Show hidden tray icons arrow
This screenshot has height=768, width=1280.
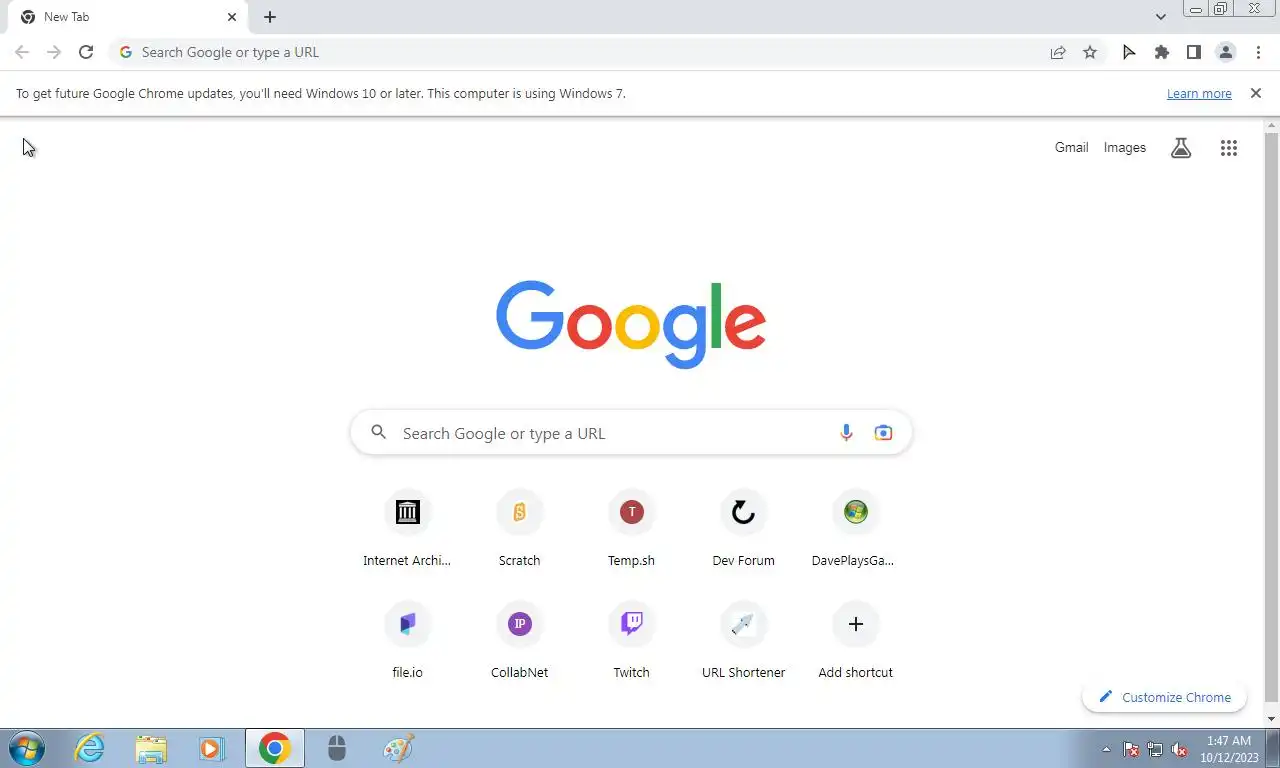click(1106, 749)
